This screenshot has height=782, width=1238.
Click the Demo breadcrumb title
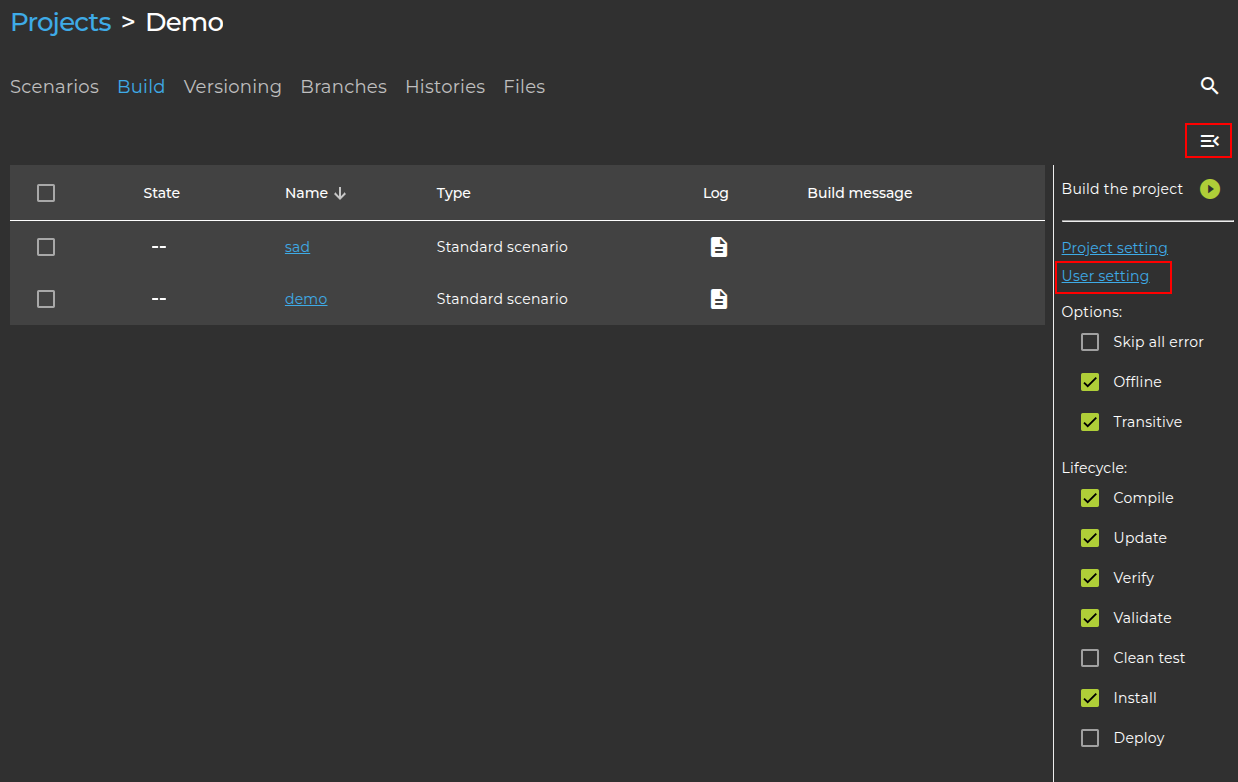coord(185,22)
